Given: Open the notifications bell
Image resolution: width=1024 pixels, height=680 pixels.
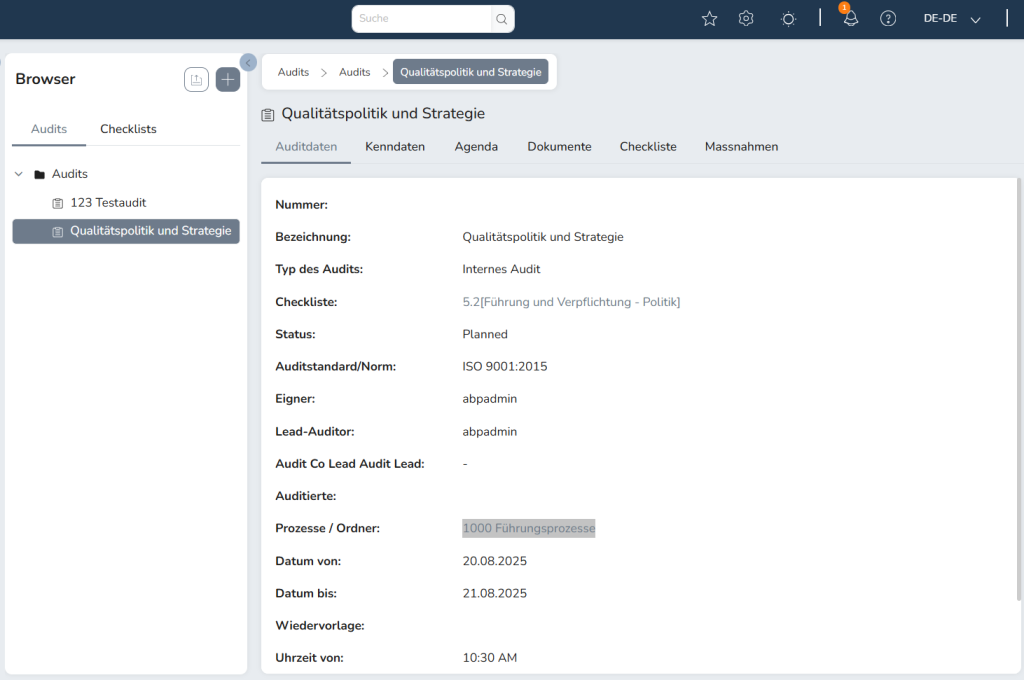Looking at the screenshot, I should tap(850, 19).
